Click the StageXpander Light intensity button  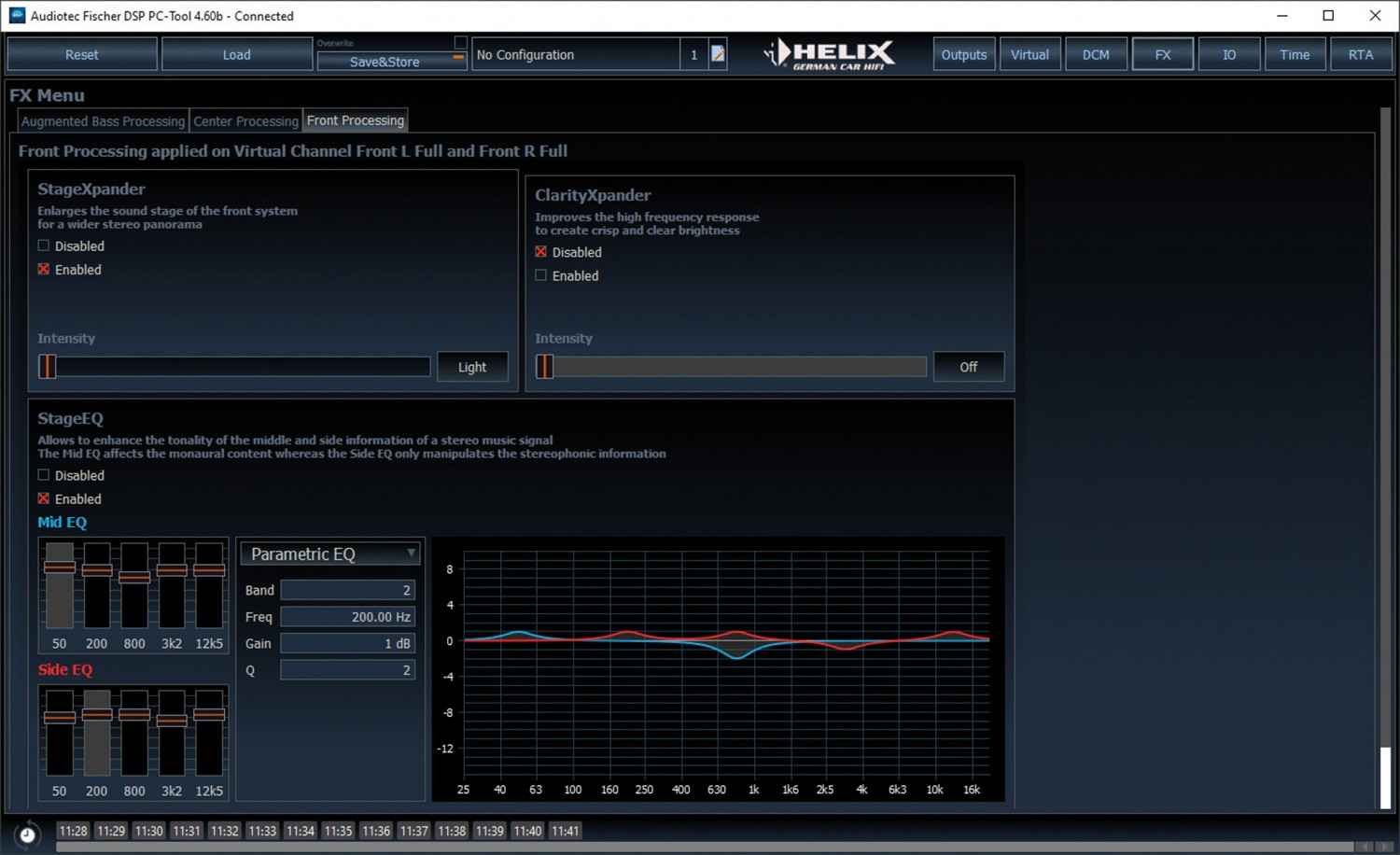point(472,367)
